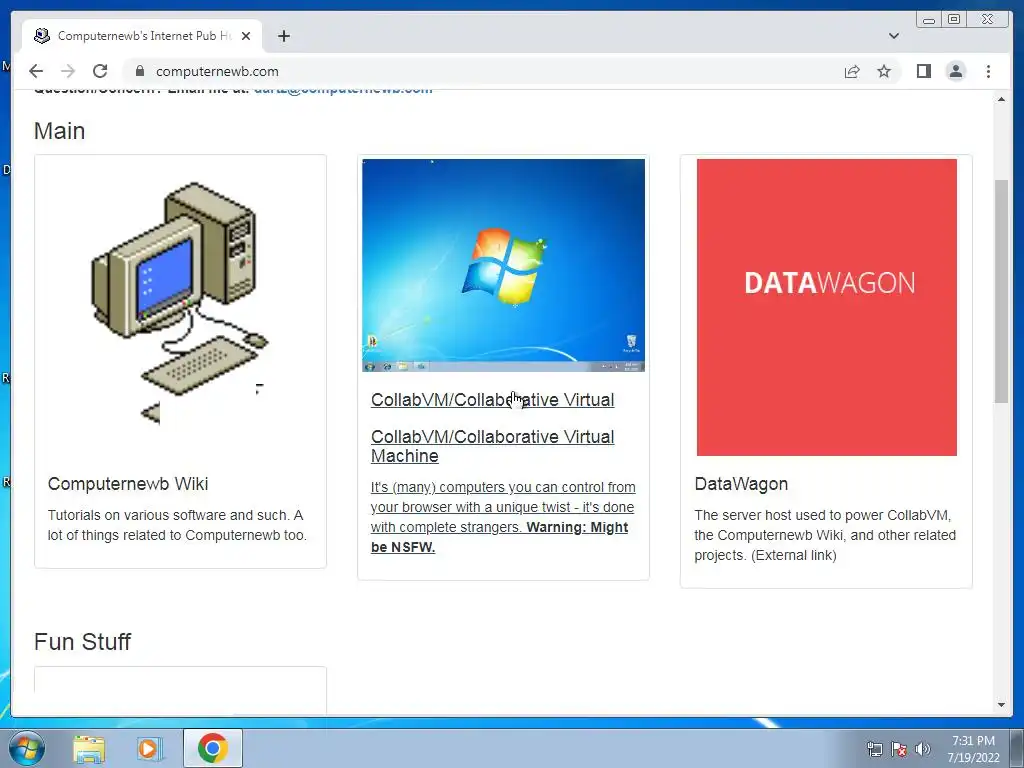Select the Computernewb's Internet Pub tab
Viewport: 1024px width, 768px height.
point(142,36)
